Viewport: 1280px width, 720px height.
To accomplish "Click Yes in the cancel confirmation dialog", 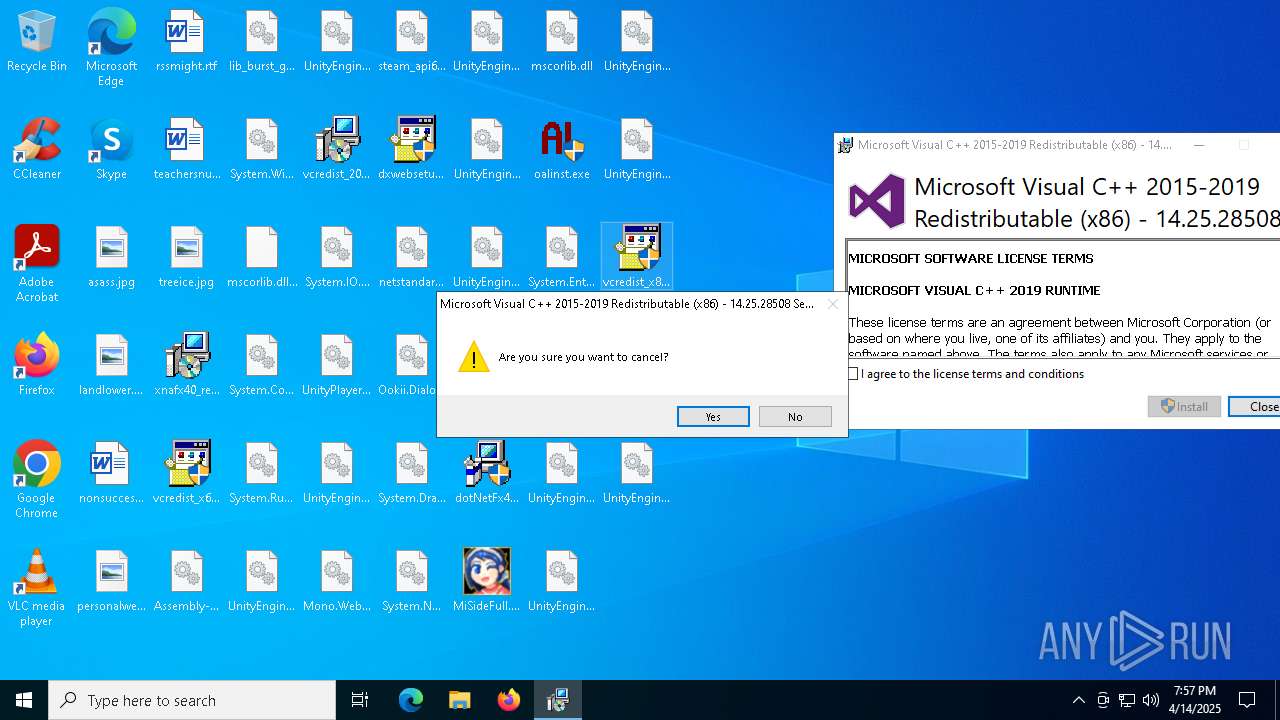I will [x=713, y=416].
